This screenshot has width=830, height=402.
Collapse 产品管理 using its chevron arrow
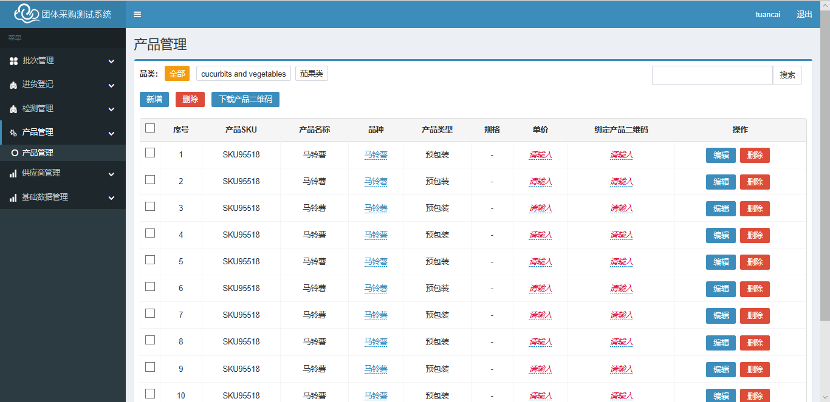click(111, 133)
